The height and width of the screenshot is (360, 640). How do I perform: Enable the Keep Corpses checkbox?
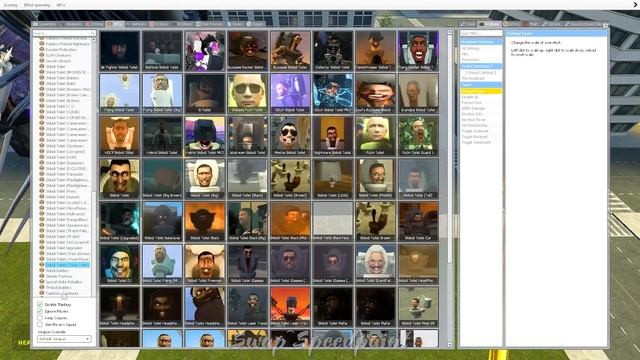click(40, 318)
